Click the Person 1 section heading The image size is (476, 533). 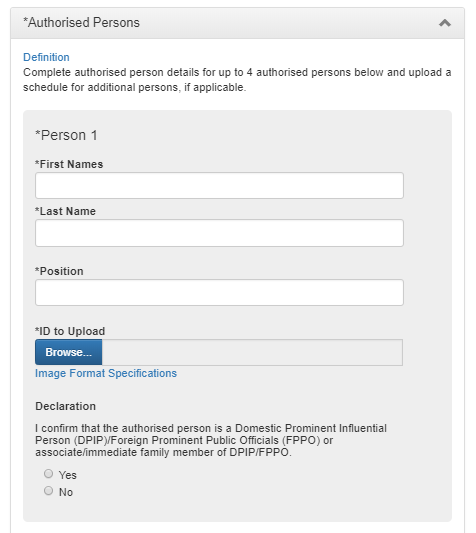(66, 135)
